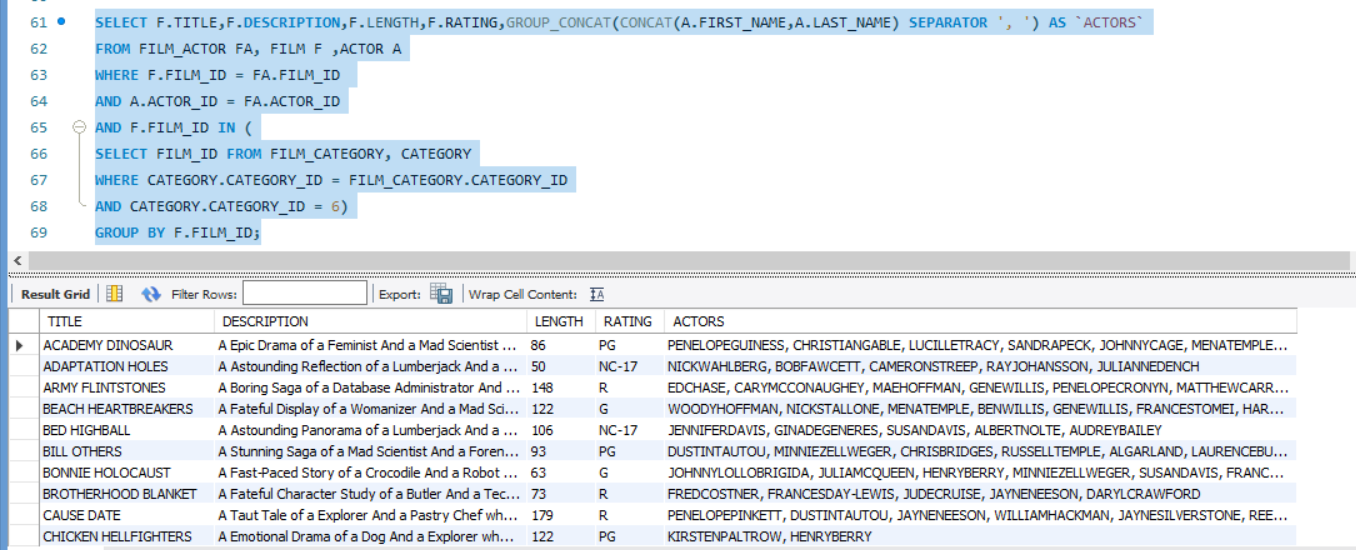Click 'WHERE F.FILM_ID = FA.FILM_ID' on line 63
Screen dimensions: 1356x550
coord(217,75)
